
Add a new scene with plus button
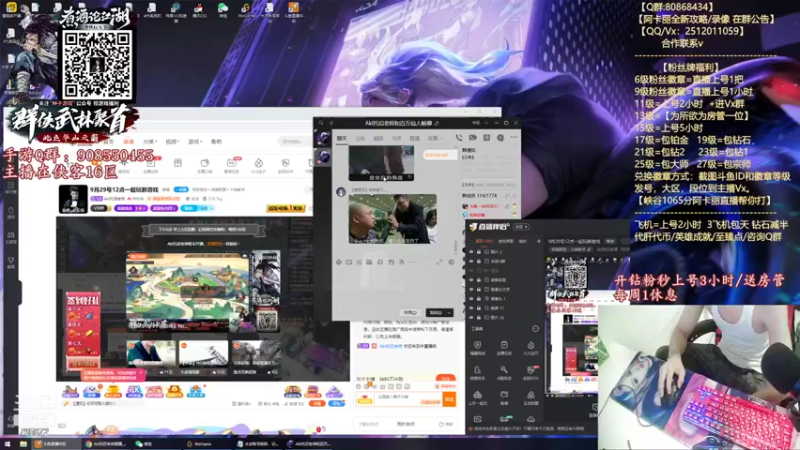539,241
